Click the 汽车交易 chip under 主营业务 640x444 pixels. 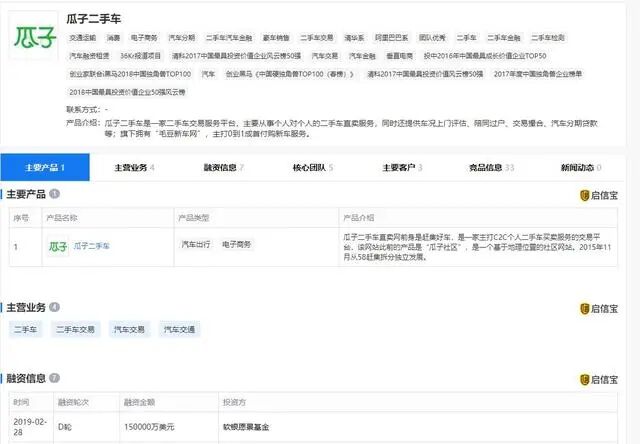point(129,329)
